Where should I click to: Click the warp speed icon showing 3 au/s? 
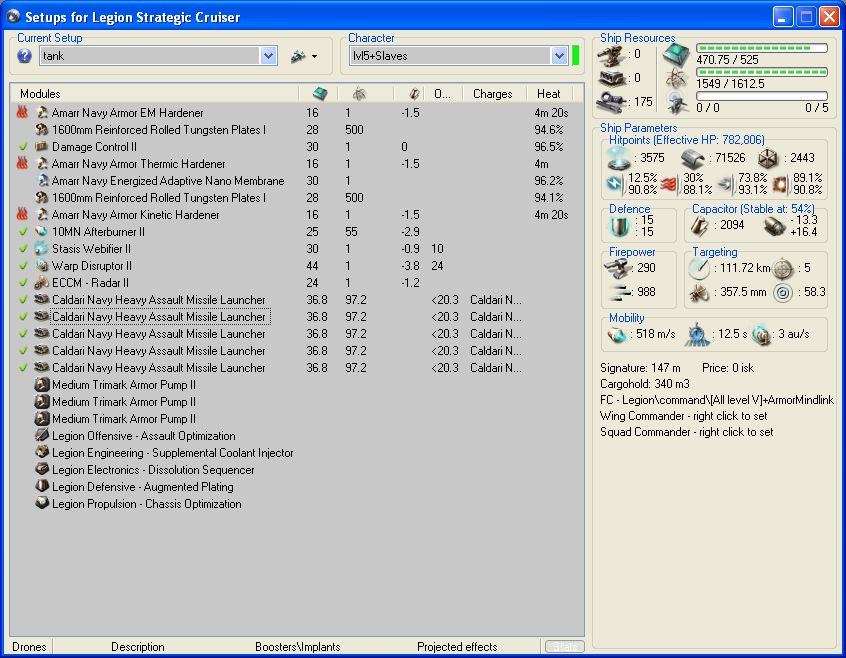pyautogui.click(x=761, y=335)
